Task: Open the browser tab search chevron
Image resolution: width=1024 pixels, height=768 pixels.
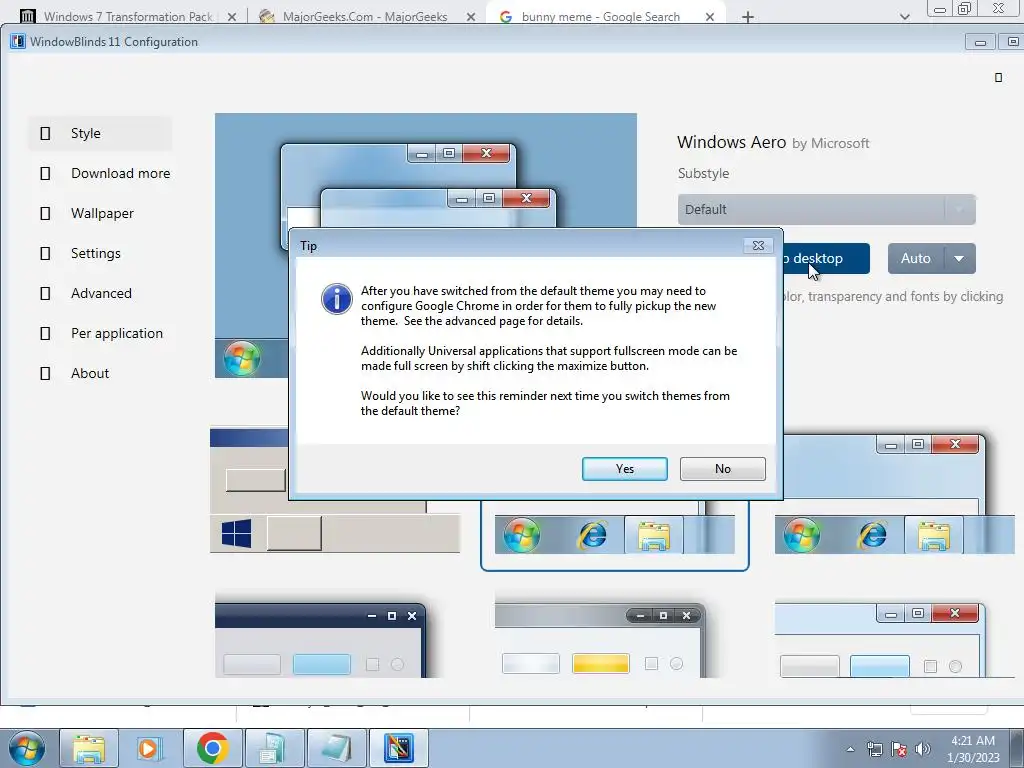Action: click(x=904, y=17)
